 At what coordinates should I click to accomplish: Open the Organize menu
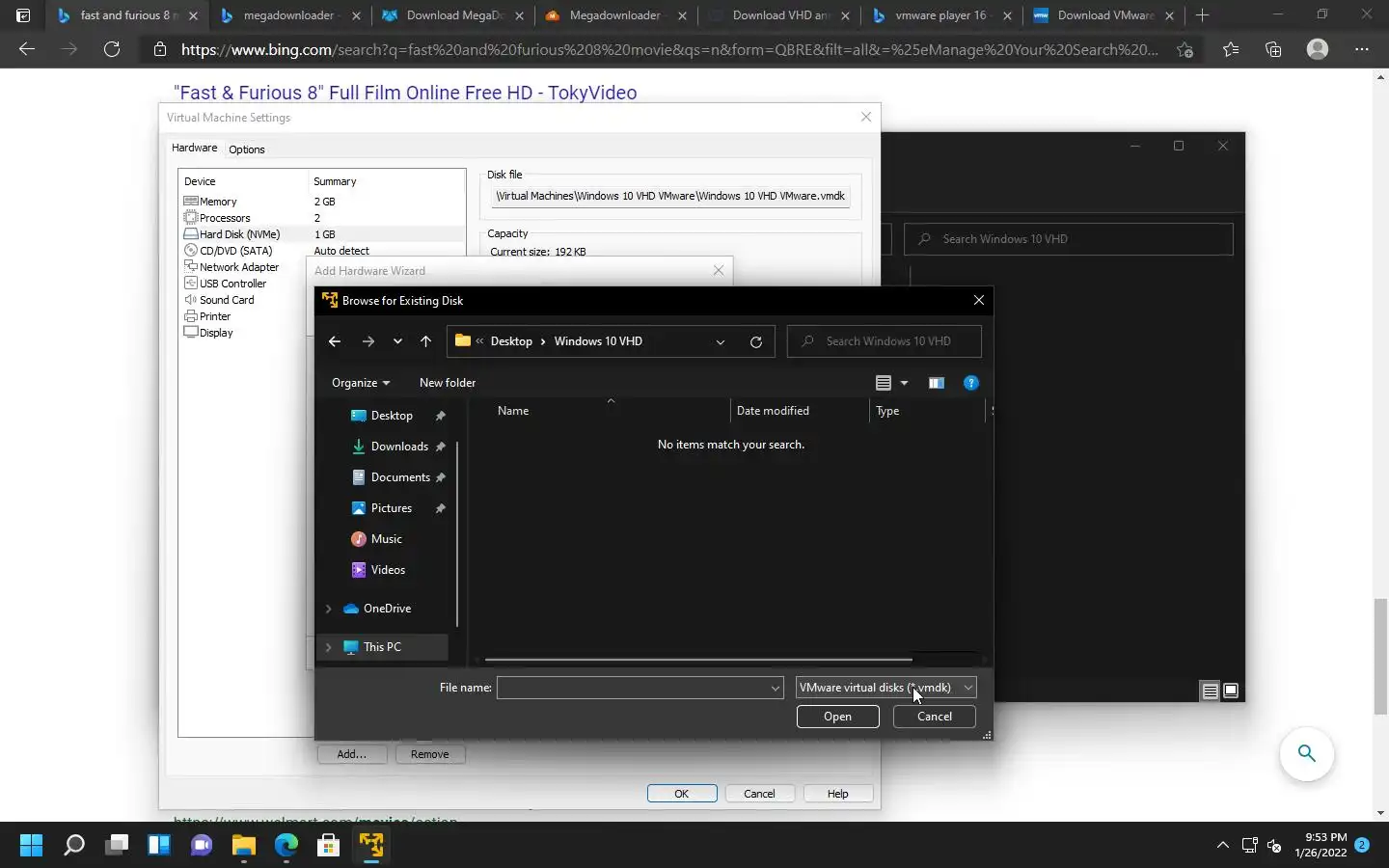click(361, 383)
